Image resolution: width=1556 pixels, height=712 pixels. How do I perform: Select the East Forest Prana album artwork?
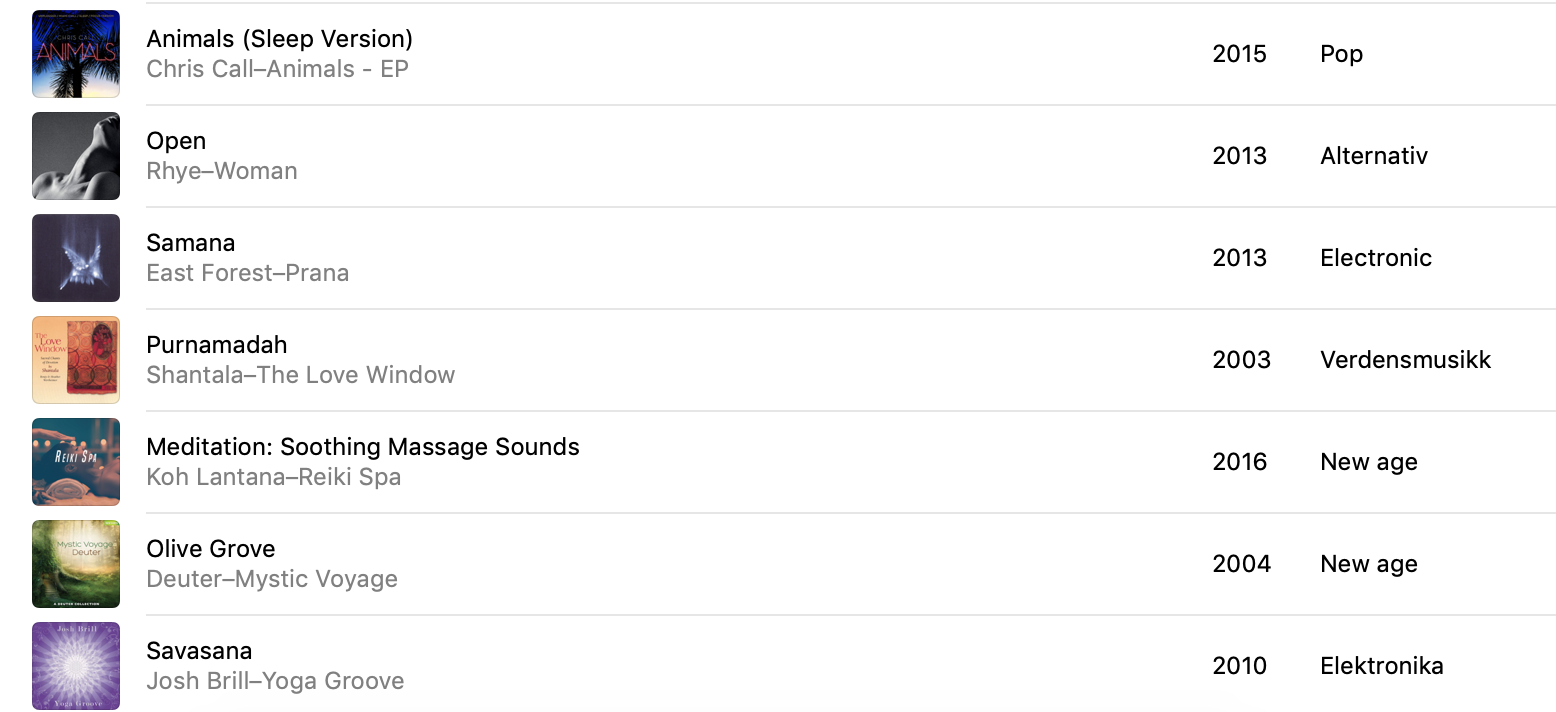tap(76, 258)
